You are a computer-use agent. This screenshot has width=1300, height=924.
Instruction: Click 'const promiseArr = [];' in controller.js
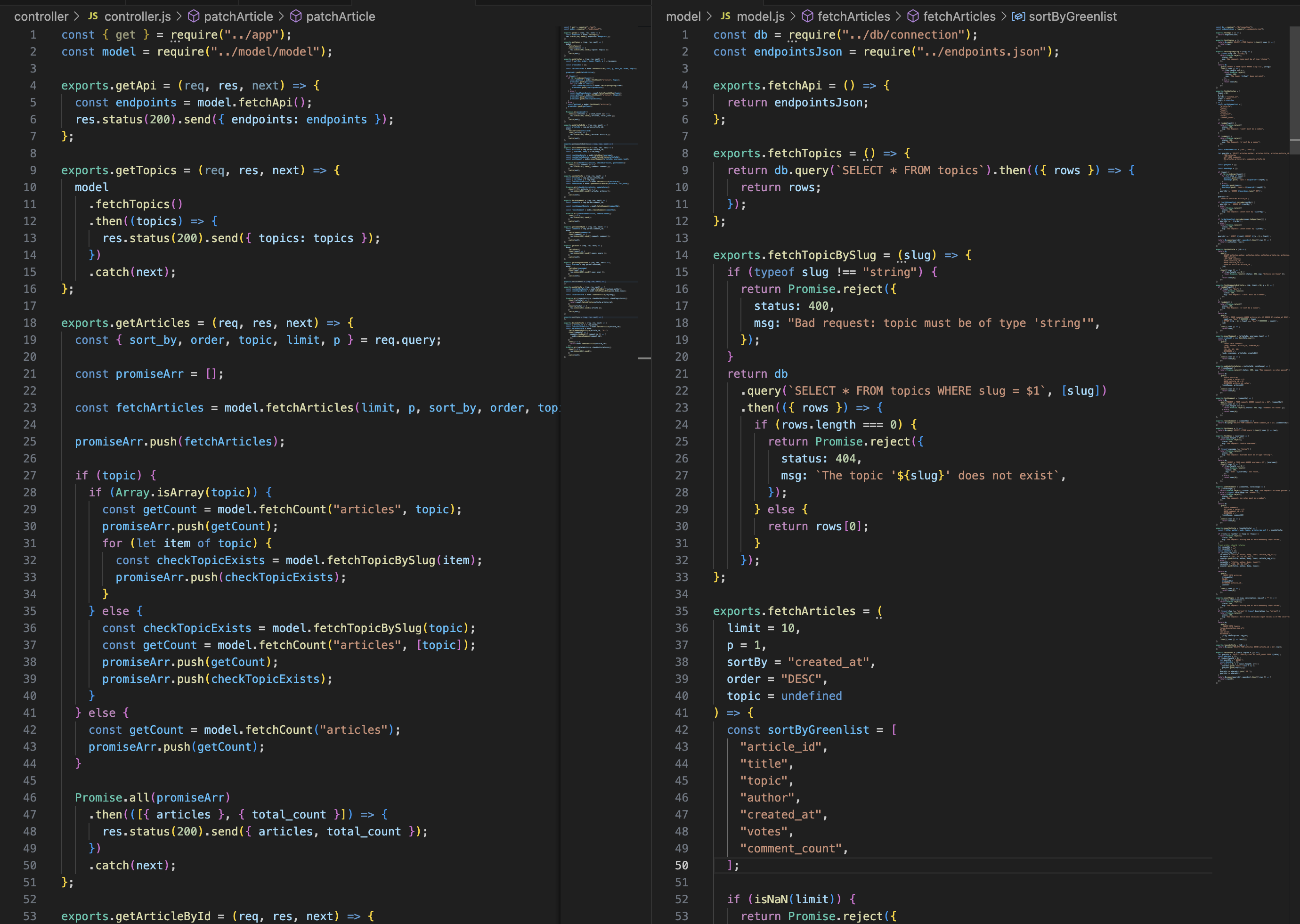click(x=149, y=374)
